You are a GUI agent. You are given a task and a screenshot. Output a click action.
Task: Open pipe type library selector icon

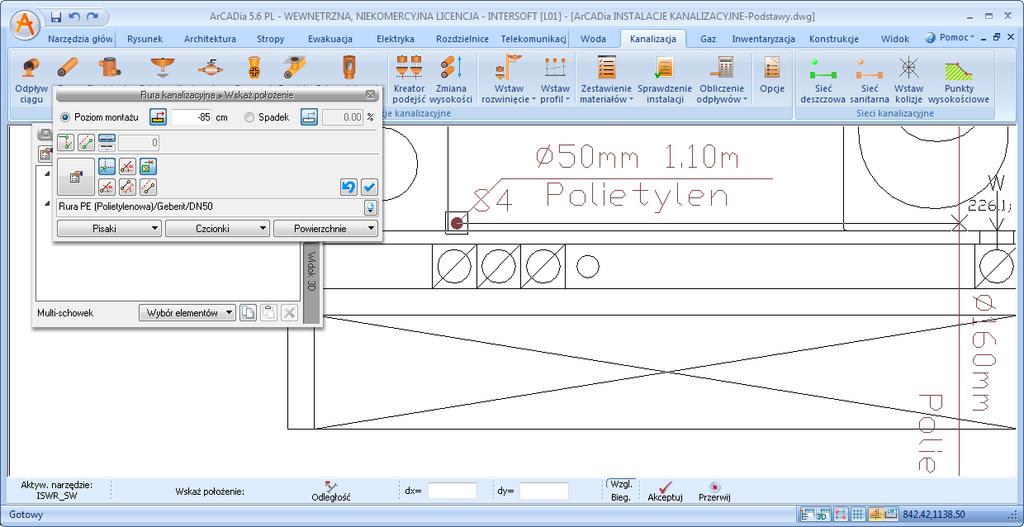click(x=371, y=208)
